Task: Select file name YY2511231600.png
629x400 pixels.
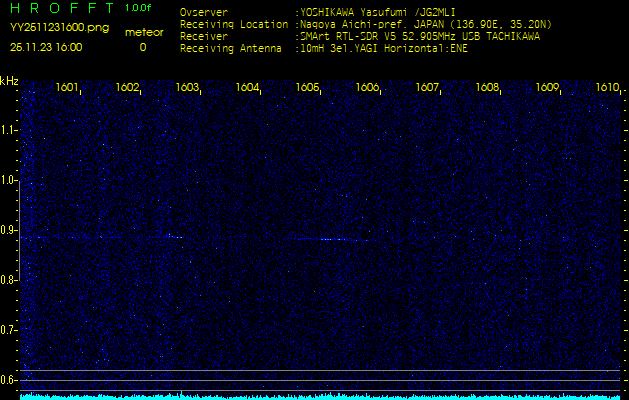Action: click(x=59, y=28)
